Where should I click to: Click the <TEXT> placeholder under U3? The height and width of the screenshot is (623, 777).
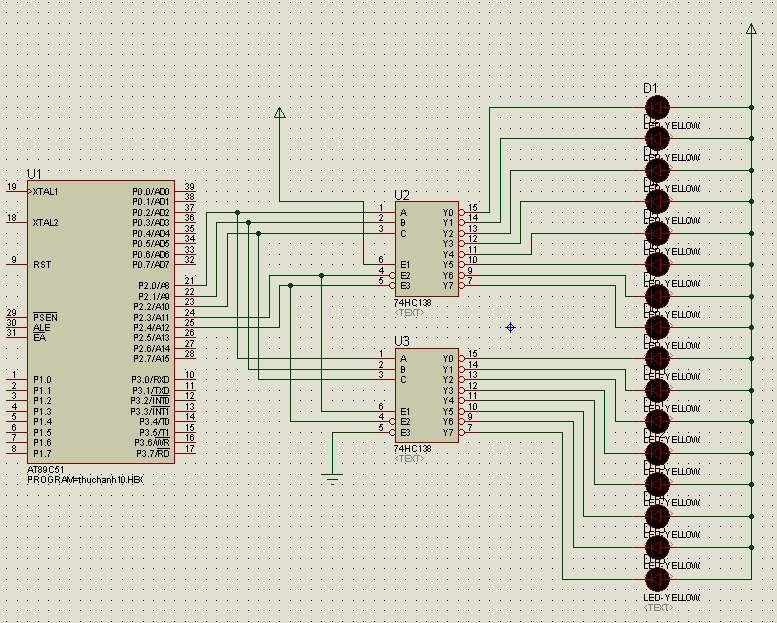tap(409, 459)
